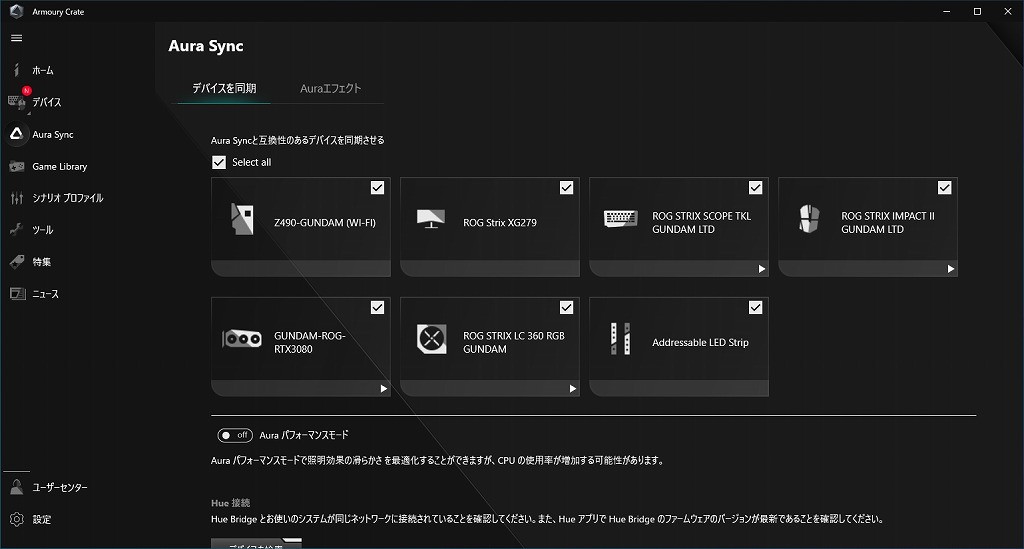
Task: Turn on Aura パフォーマンスモード switch
Action: coord(235,435)
